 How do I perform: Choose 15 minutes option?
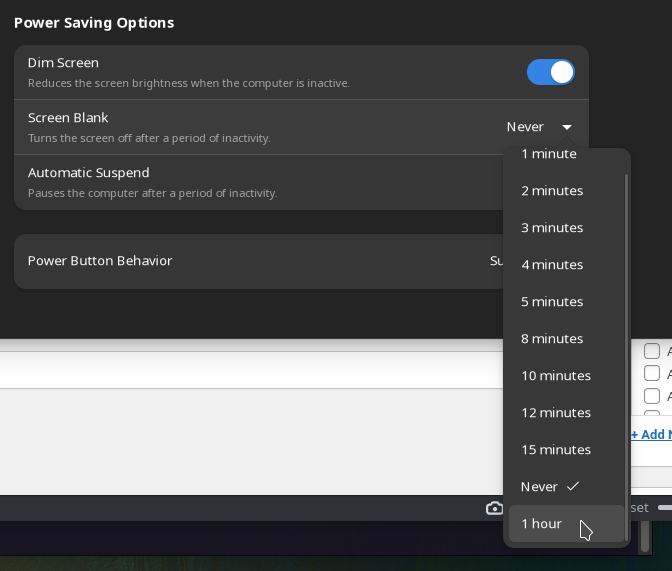(566, 450)
